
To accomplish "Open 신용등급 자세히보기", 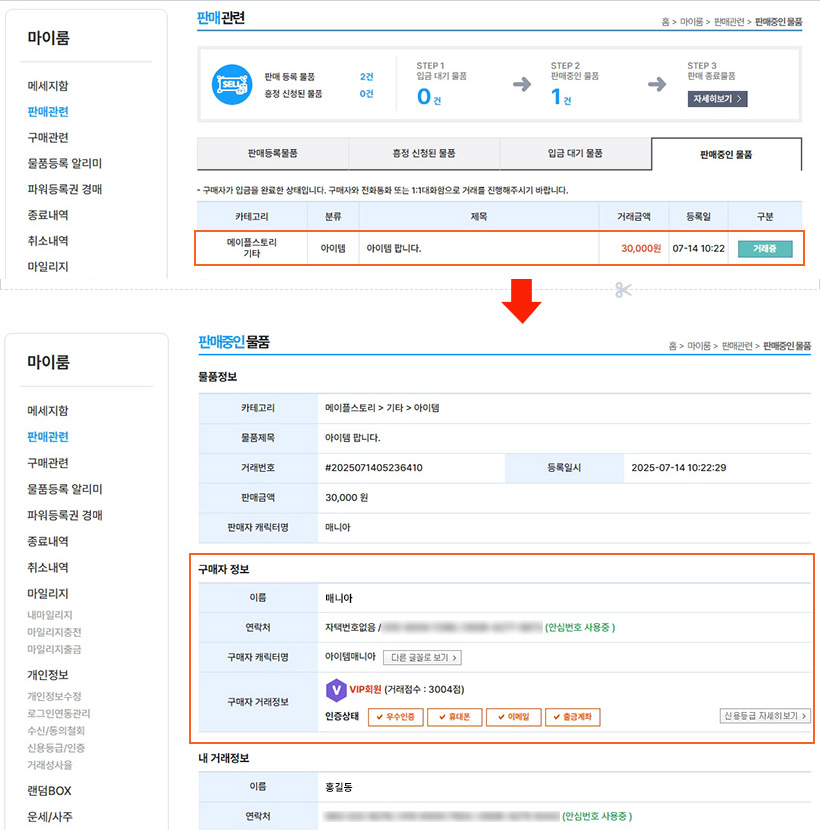I will pyautogui.click(x=765, y=716).
